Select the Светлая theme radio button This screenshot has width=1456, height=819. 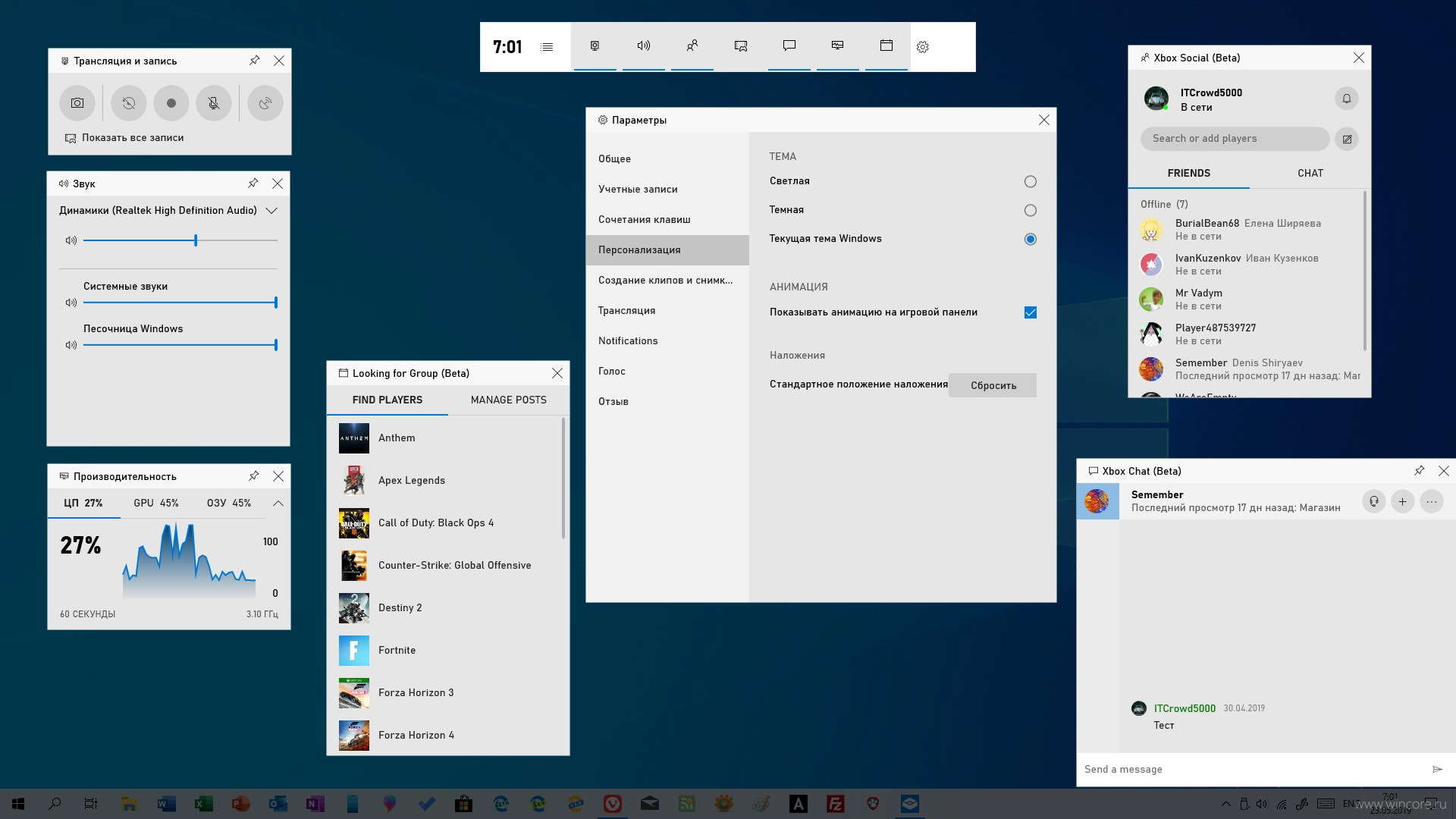click(1030, 181)
